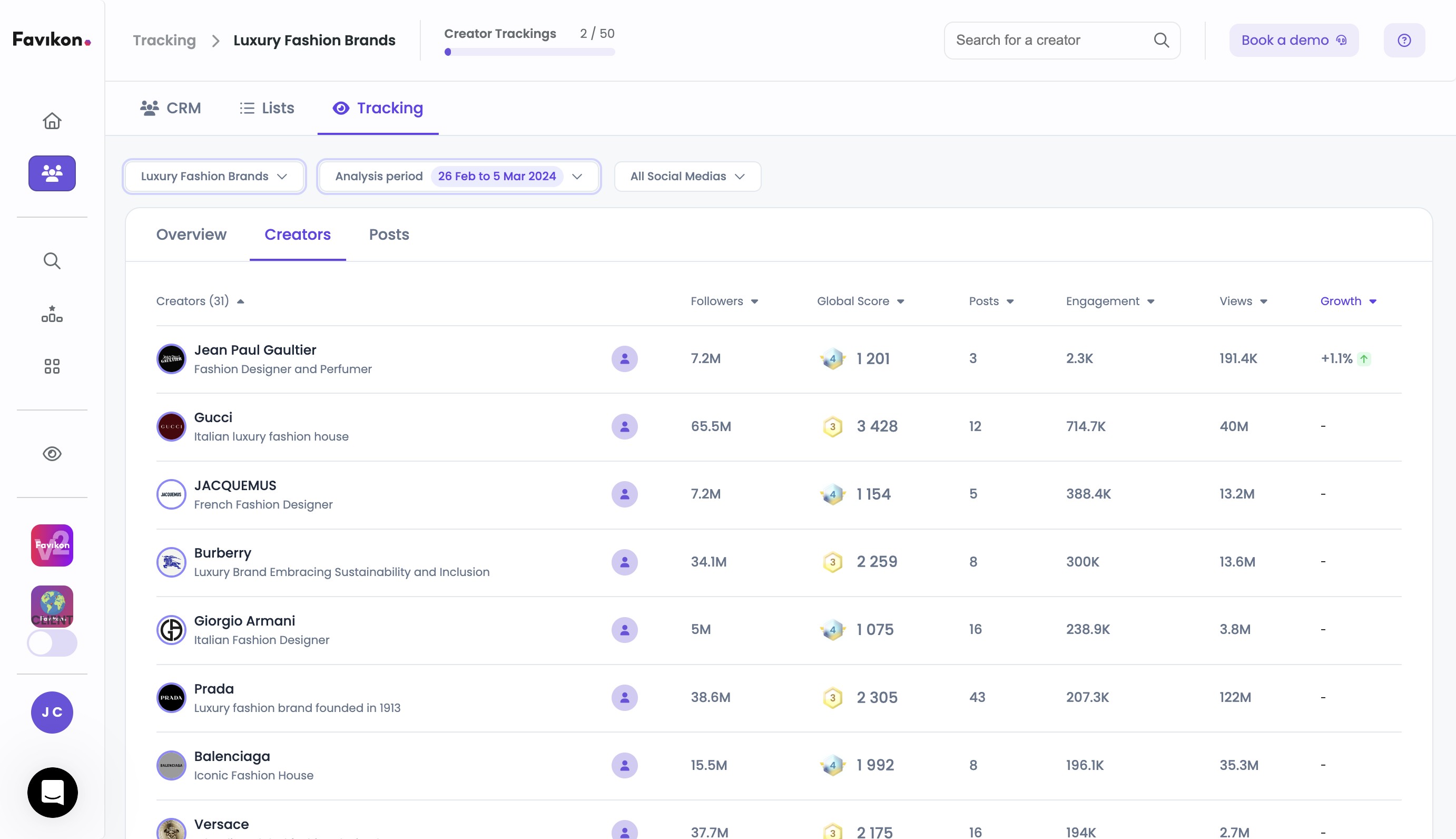This screenshot has width=1456, height=839.
Task: Click the Tracking breadcrumb link
Action: coord(164,41)
